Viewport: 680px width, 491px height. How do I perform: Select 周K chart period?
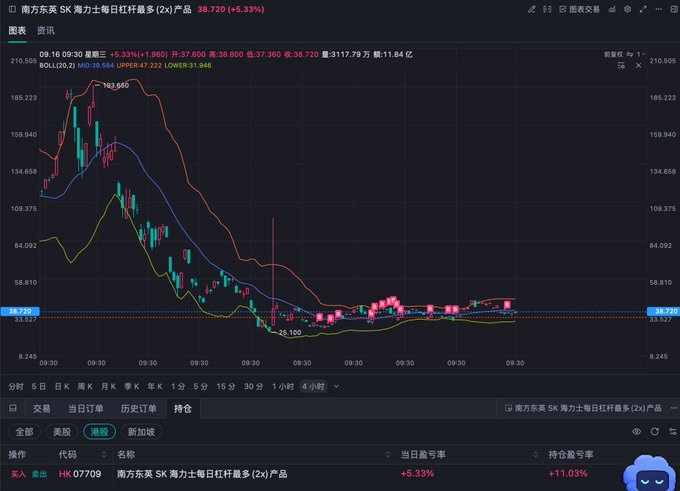pyautogui.click(x=85, y=386)
